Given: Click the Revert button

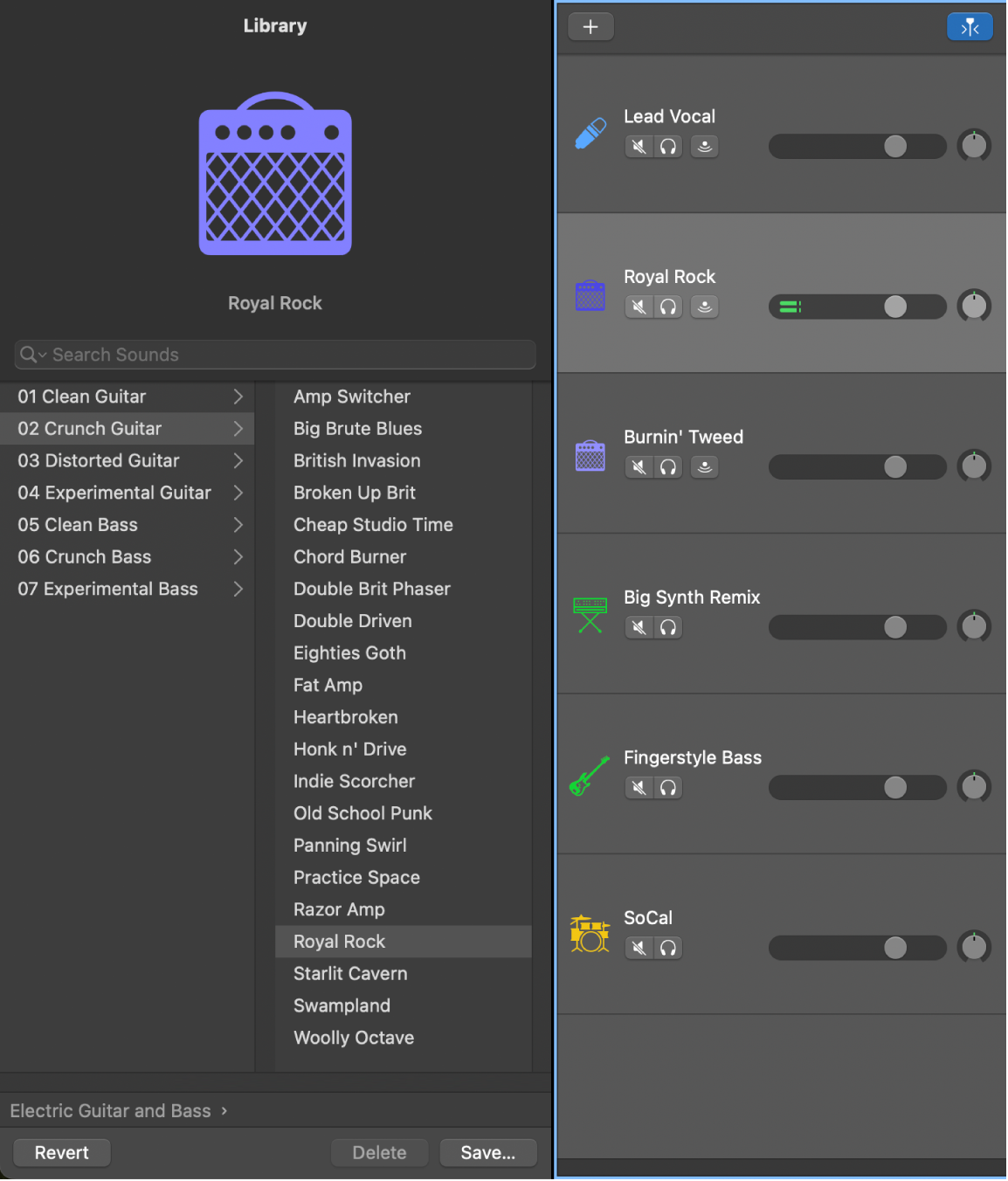Looking at the screenshot, I should (x=61, y=1152).
